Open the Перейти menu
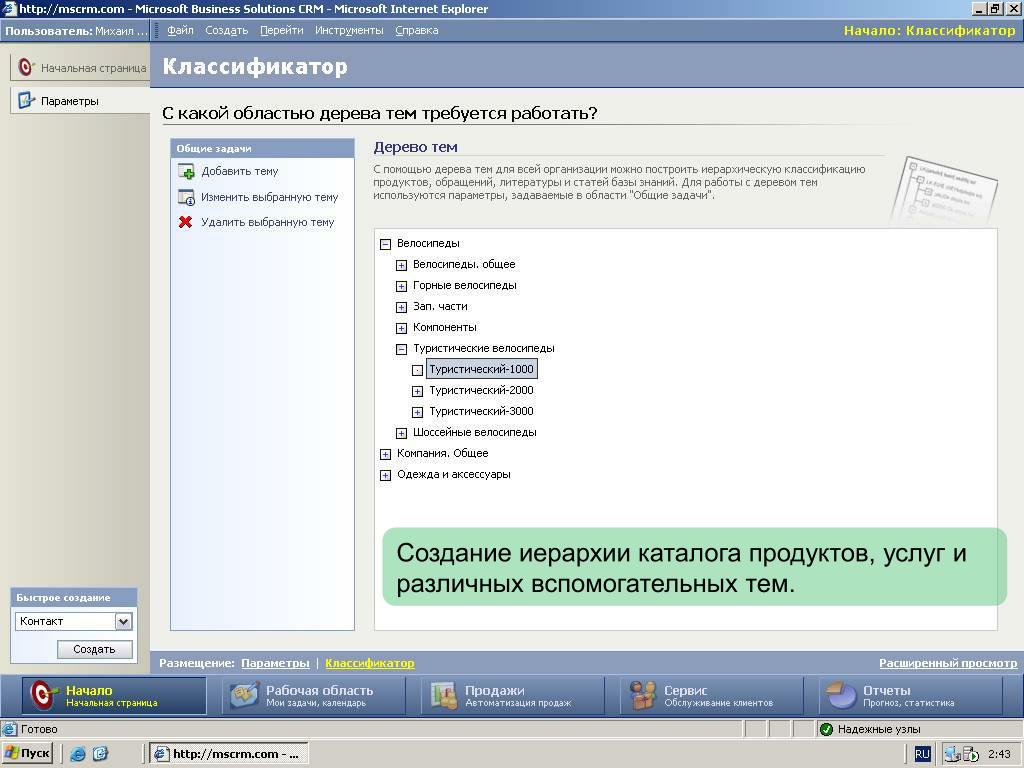Viewport: 1024px width, 768px height. (281, 30)
